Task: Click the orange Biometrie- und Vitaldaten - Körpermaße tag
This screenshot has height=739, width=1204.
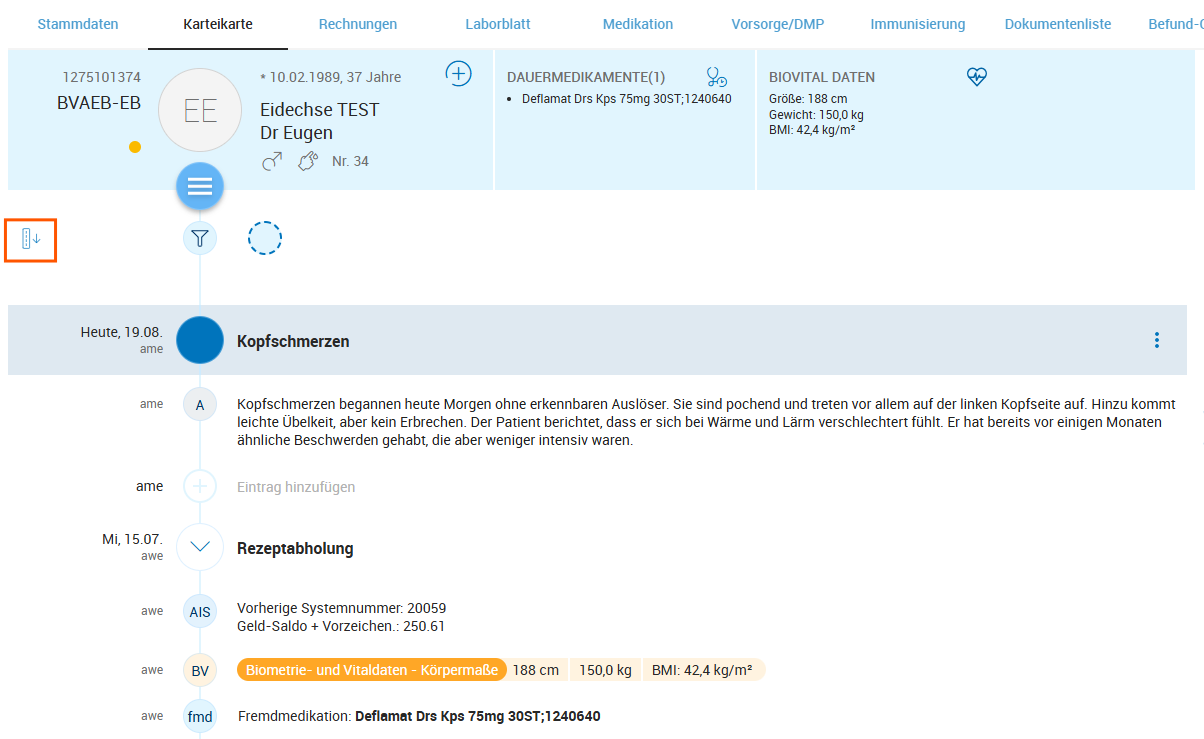Action: tap(372, 670)
